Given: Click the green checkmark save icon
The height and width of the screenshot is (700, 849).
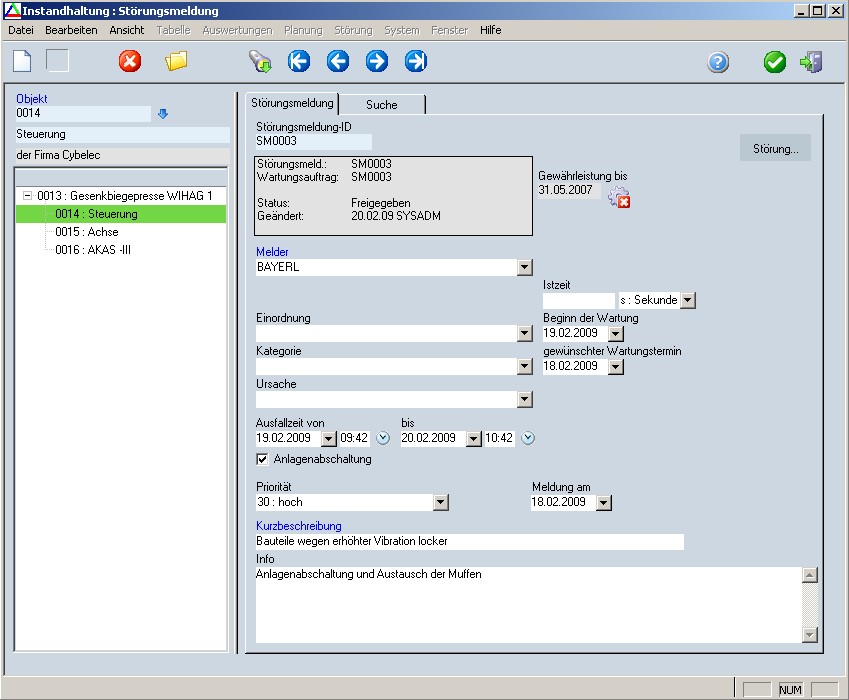Looking at the screenshot, I should (x=775, y=63).
